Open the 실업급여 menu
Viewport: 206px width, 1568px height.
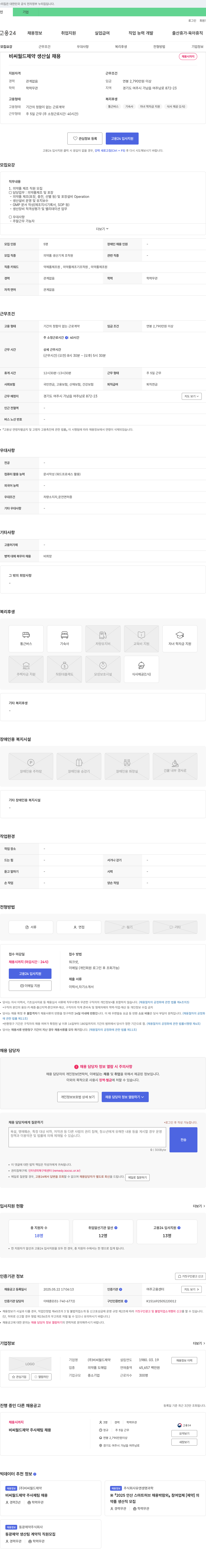[x=102, y=33]
